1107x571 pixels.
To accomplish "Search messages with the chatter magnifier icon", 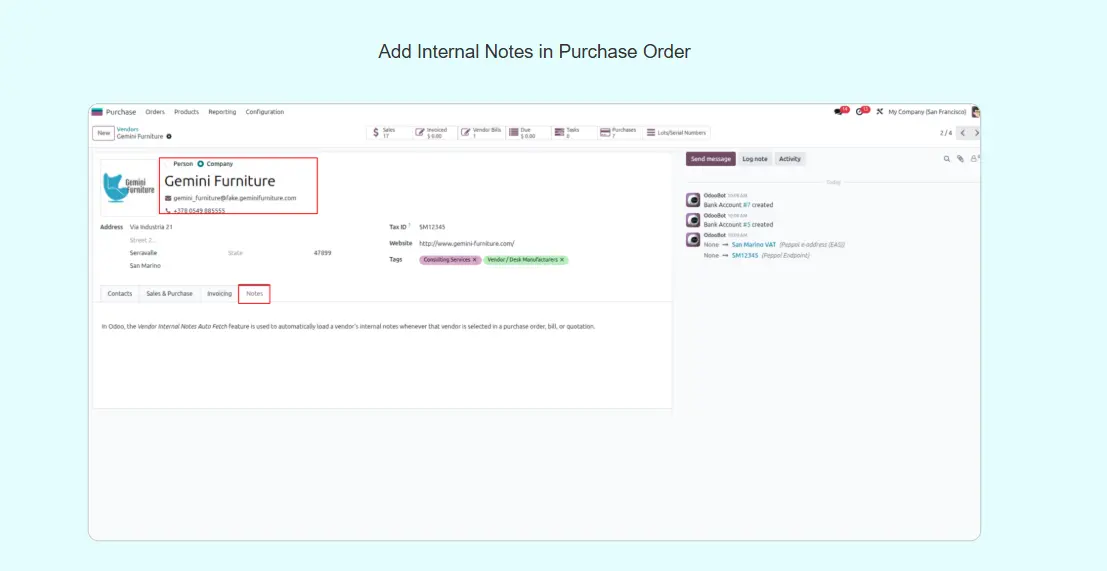I will pyautogui.click(x=947, y=159).
